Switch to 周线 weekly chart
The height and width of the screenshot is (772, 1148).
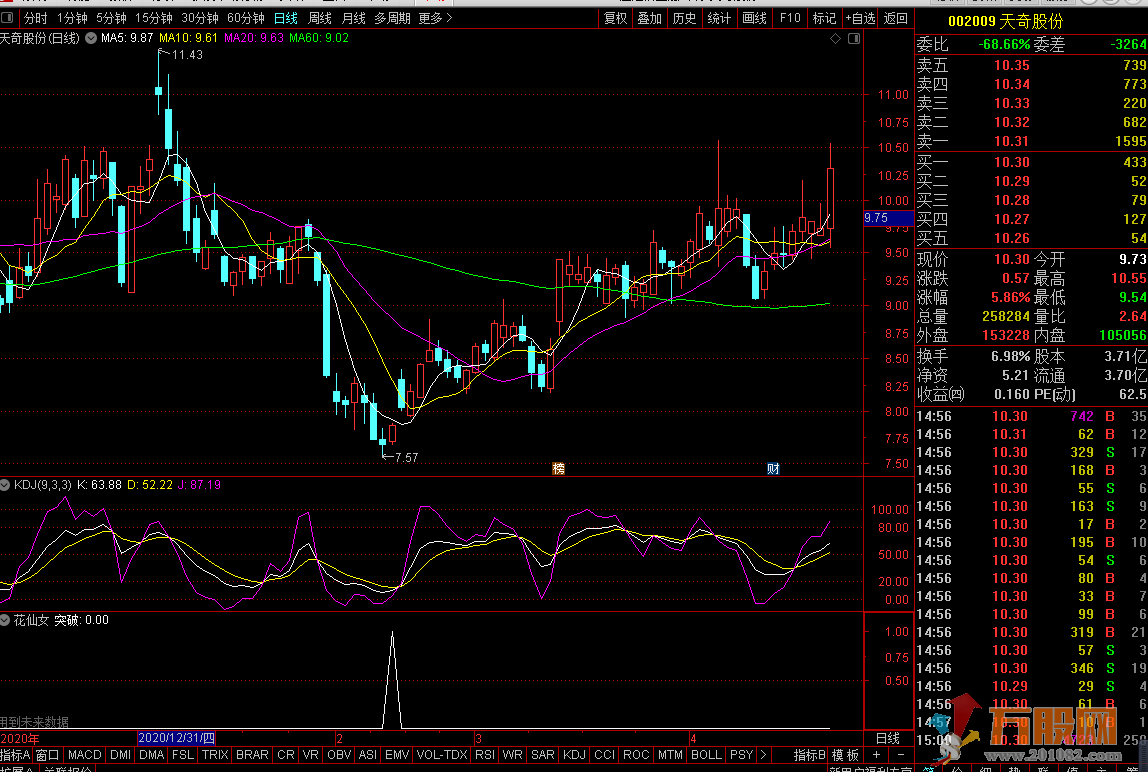coord(320,18)
